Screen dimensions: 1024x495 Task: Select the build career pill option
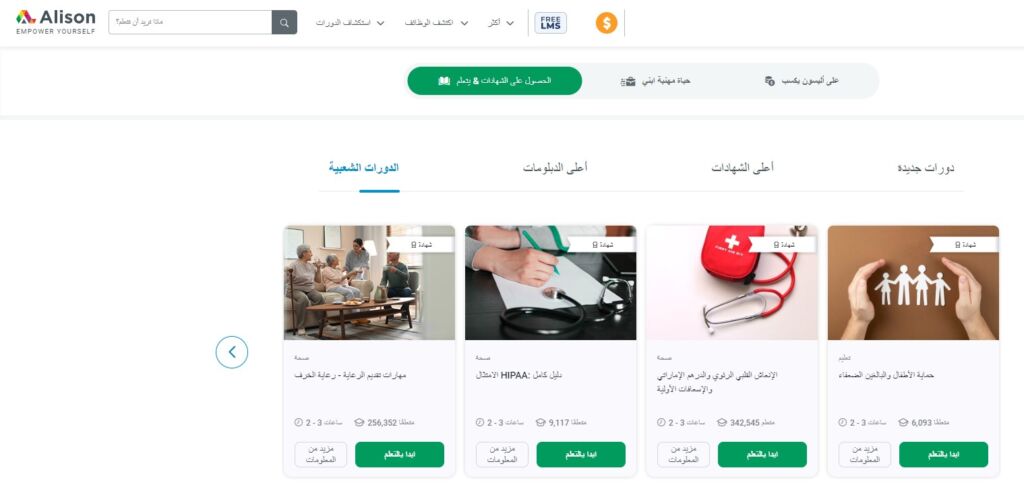click(x=655, y=81)
